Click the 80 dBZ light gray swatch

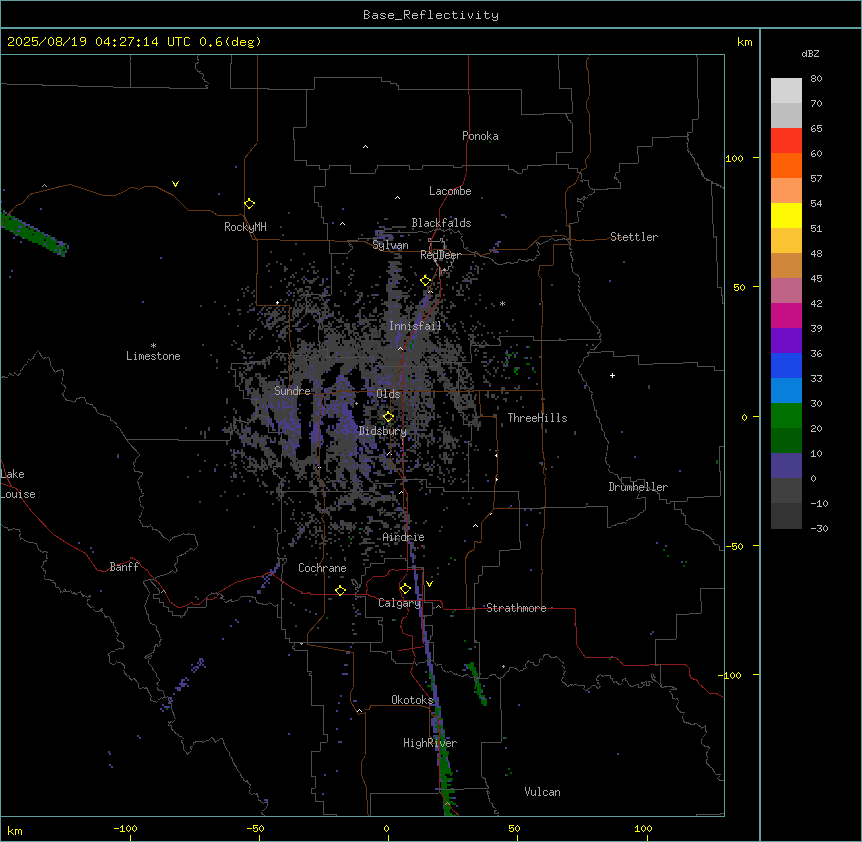(x=786, y=91)
